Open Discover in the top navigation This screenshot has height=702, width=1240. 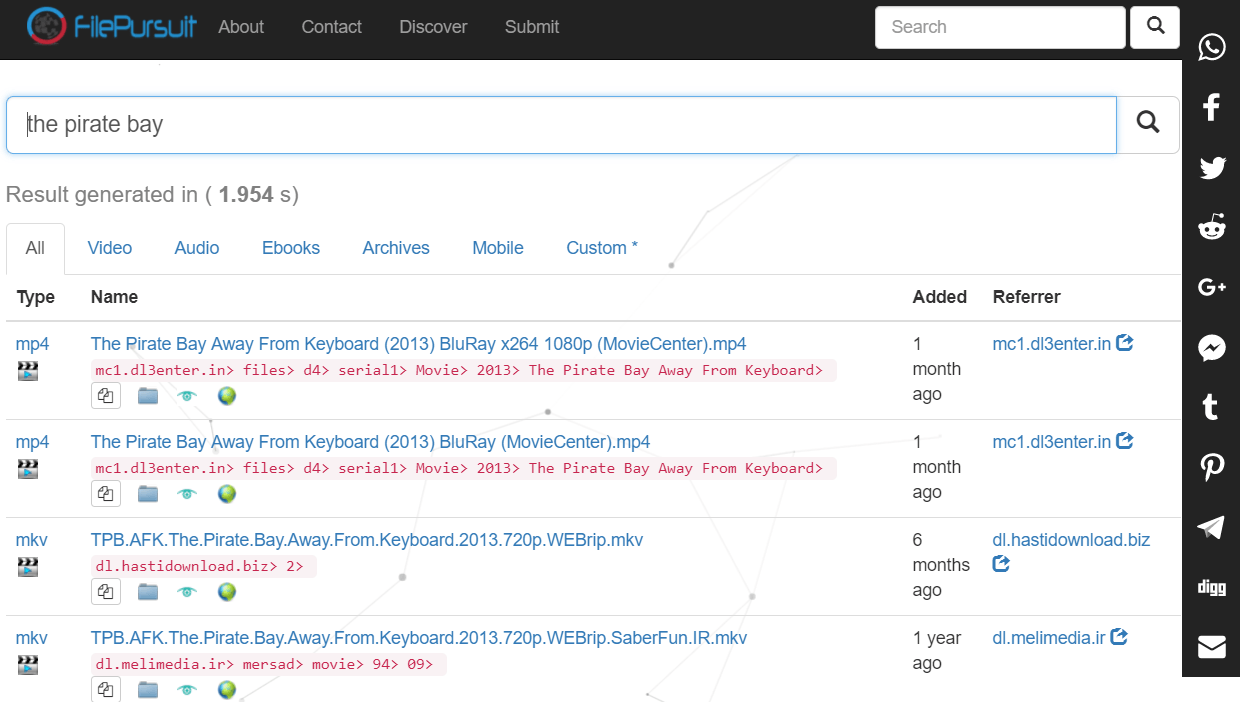433,27
